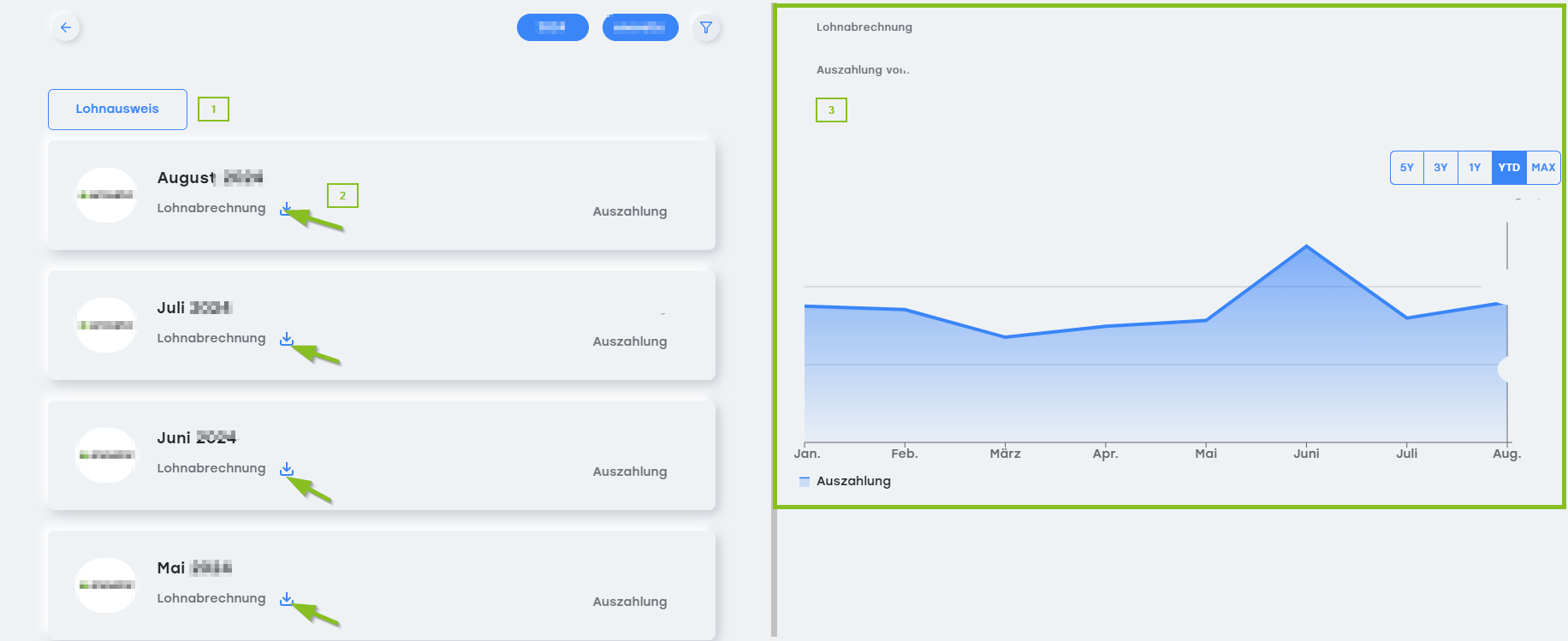Select the 3Y time range
1568x641 pixels.
(x=1440, y=168)
